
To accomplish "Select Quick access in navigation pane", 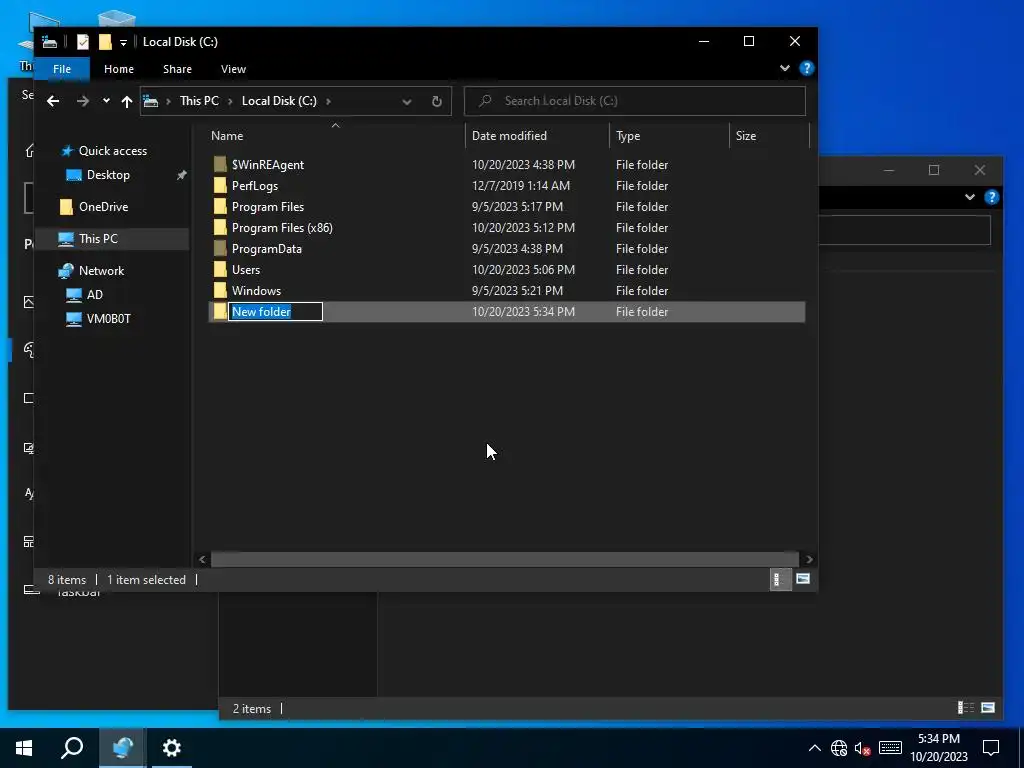I will pyautogui.click(x=112, y=151).
